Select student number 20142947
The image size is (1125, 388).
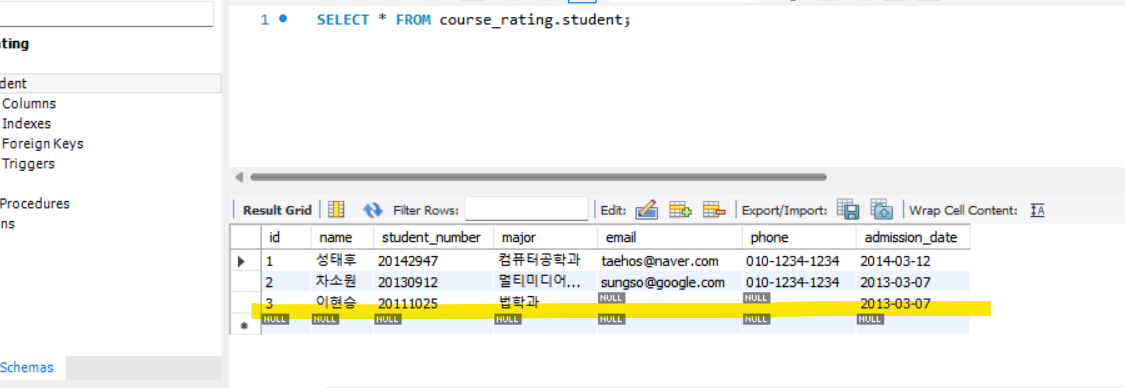pos(433,261)
